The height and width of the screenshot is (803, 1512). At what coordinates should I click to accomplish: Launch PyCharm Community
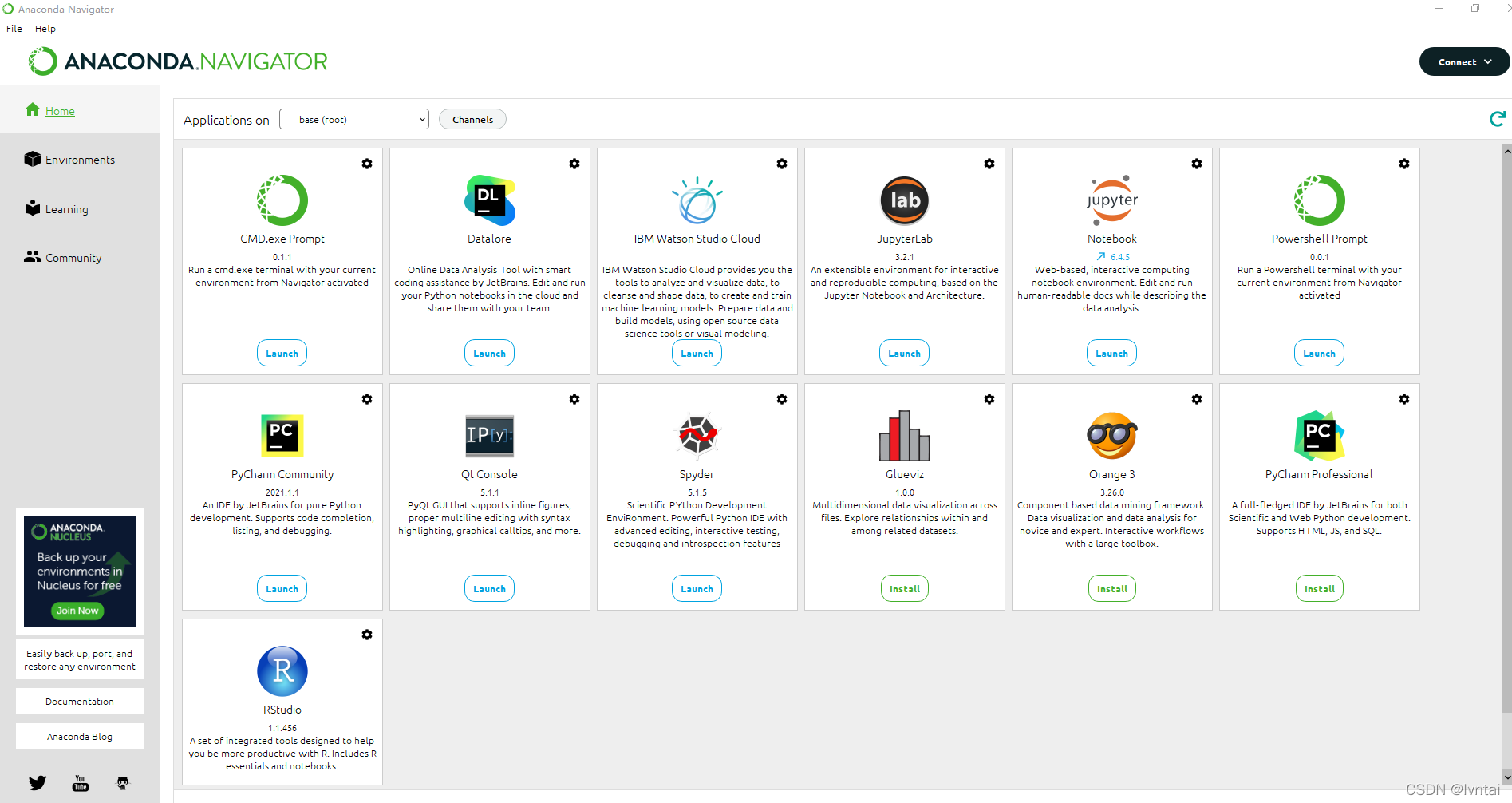tap(282, 589)
